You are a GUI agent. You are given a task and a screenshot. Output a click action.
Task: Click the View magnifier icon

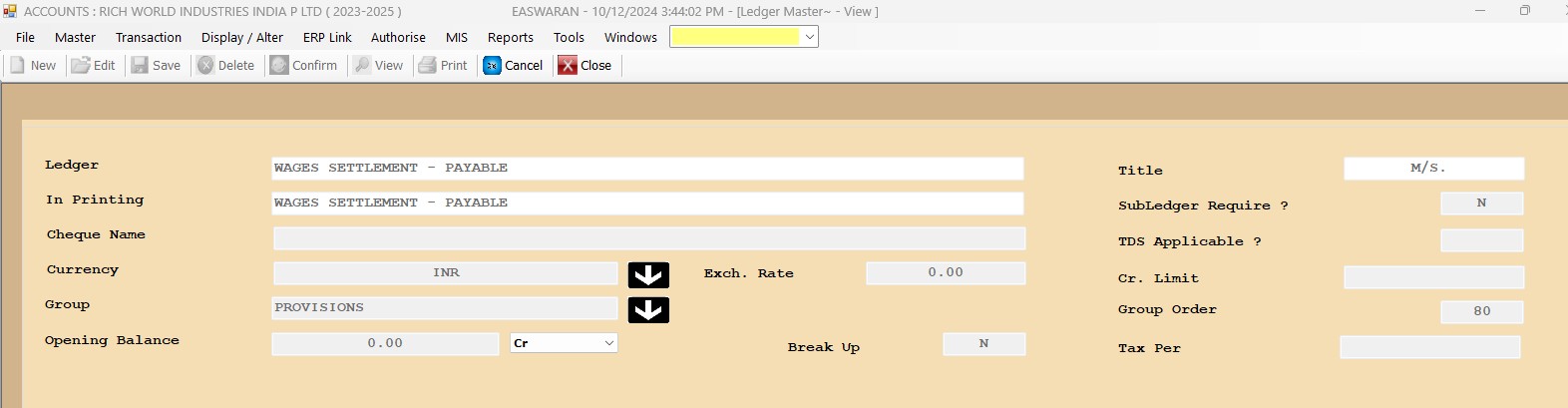pos(362,66)
